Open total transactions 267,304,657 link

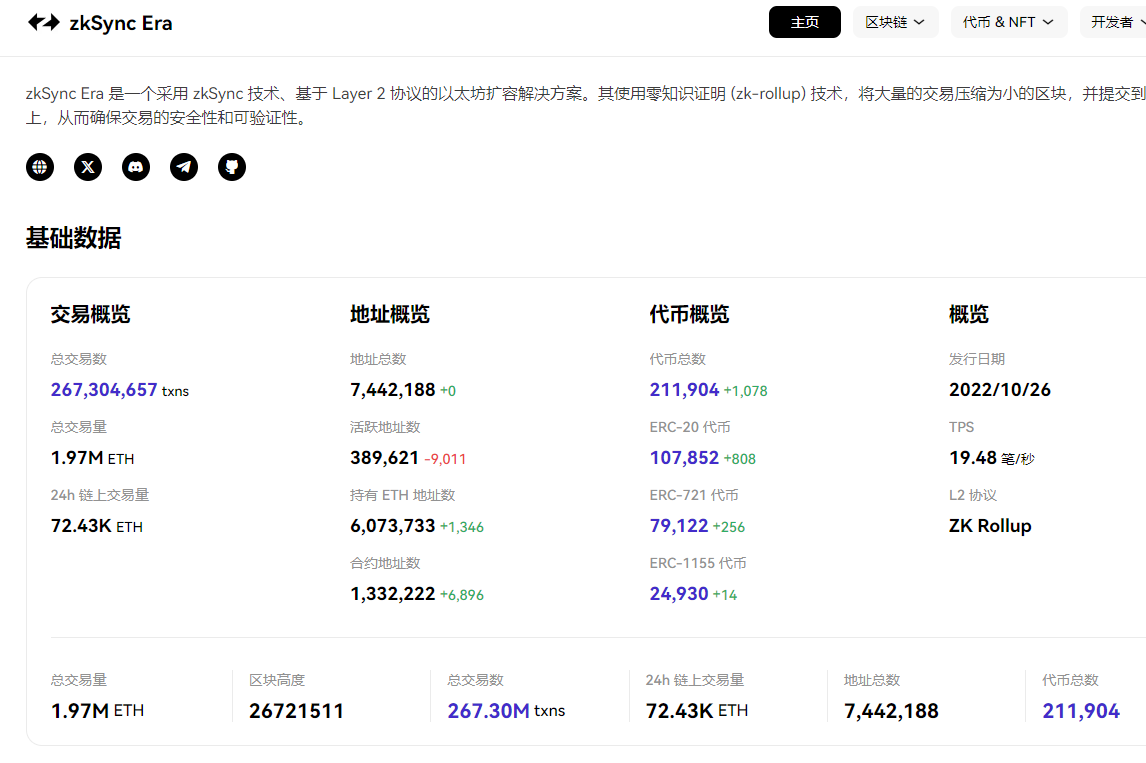coord(104,390)
